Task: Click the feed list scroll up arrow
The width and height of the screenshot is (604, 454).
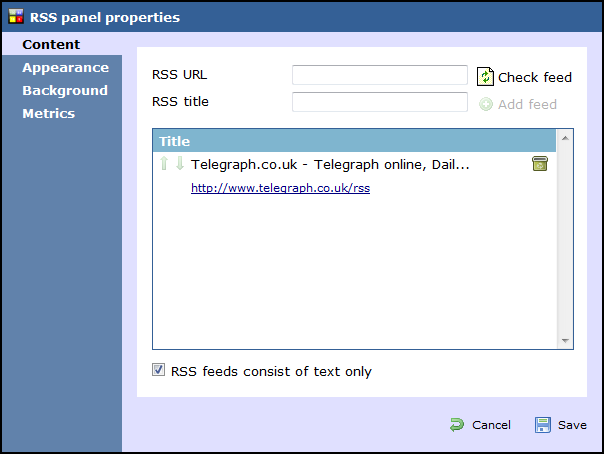Action: [x=565, y=138]
